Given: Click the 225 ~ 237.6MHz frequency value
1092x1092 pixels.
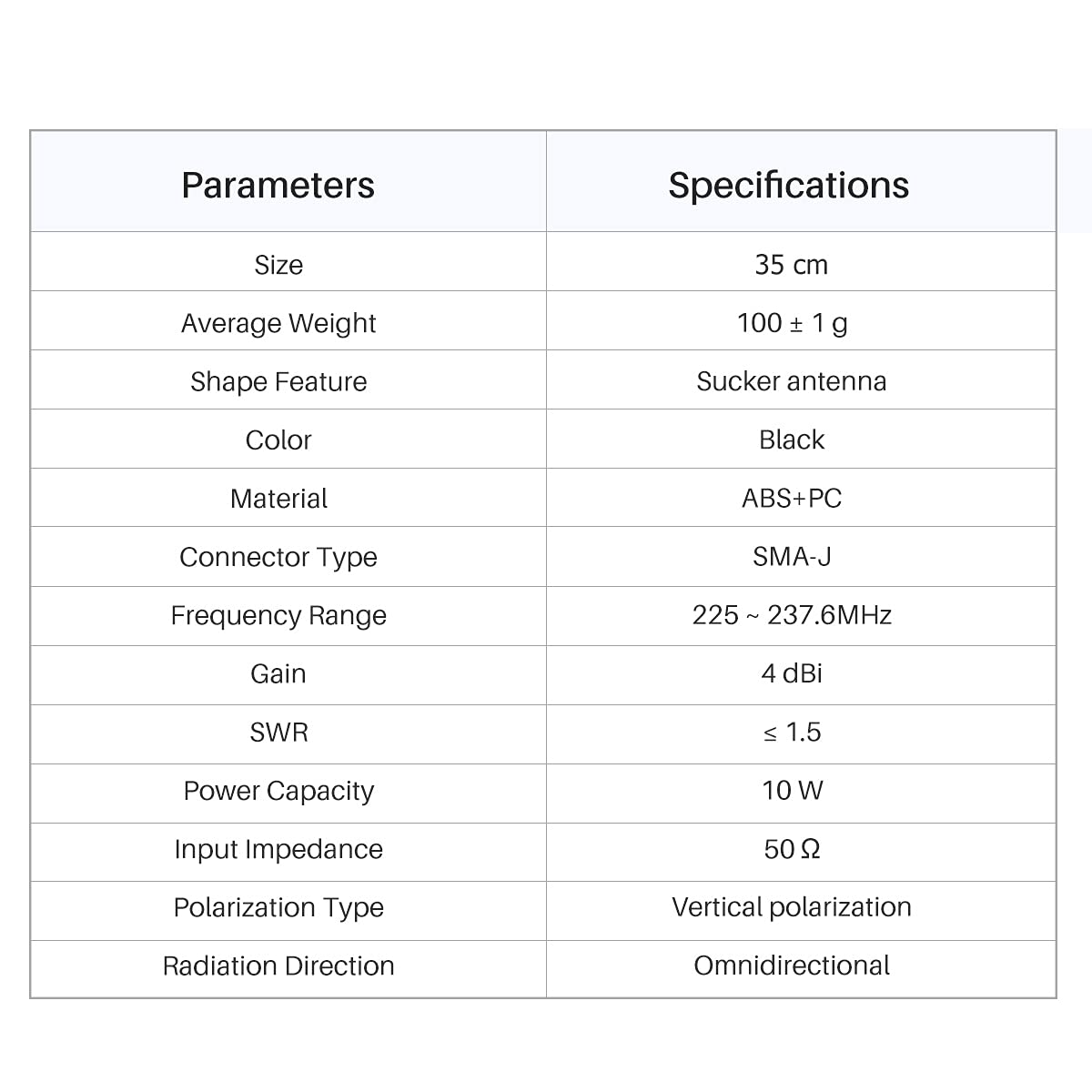Looking at the screenshot, I should (x=792, y=615).
